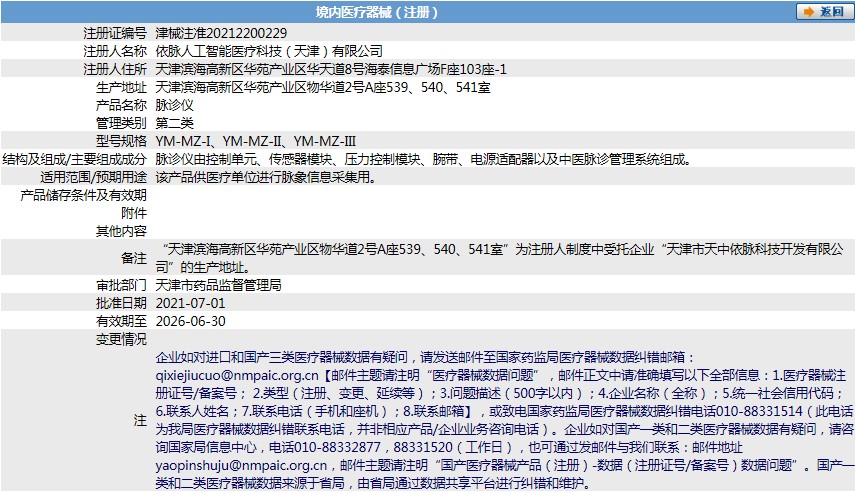Click management category value 第二类
Screen dimensions: 855x493
pyautogui.click(x=174, y=123)
